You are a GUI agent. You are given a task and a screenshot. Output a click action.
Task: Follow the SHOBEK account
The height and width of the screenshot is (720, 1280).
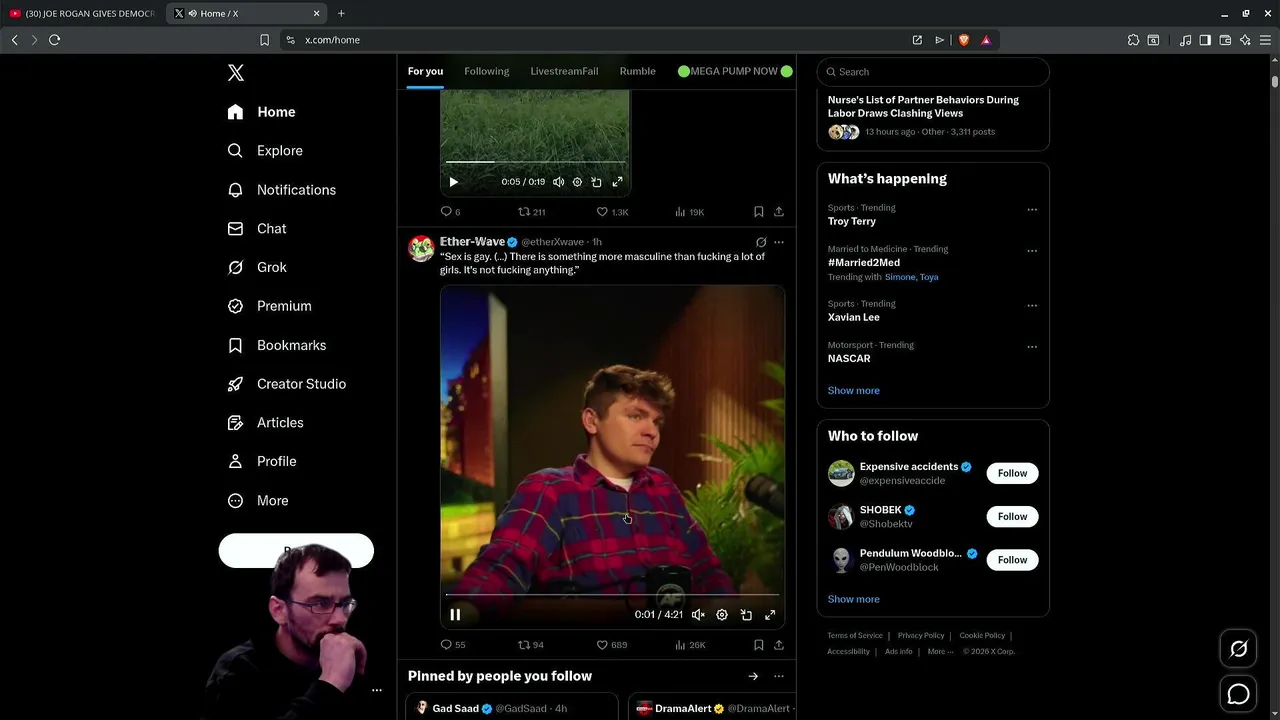click(x=1012, y=517)
